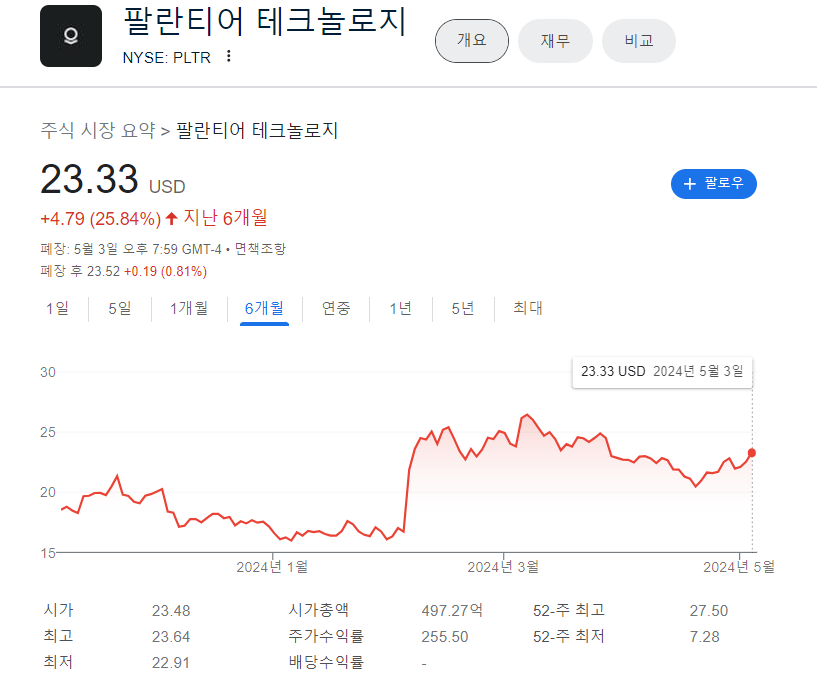The width and height of the screenshot is (817, 687).
Task: Follow the stock with 팔로우 button
Action: click(x=713, y=184)
